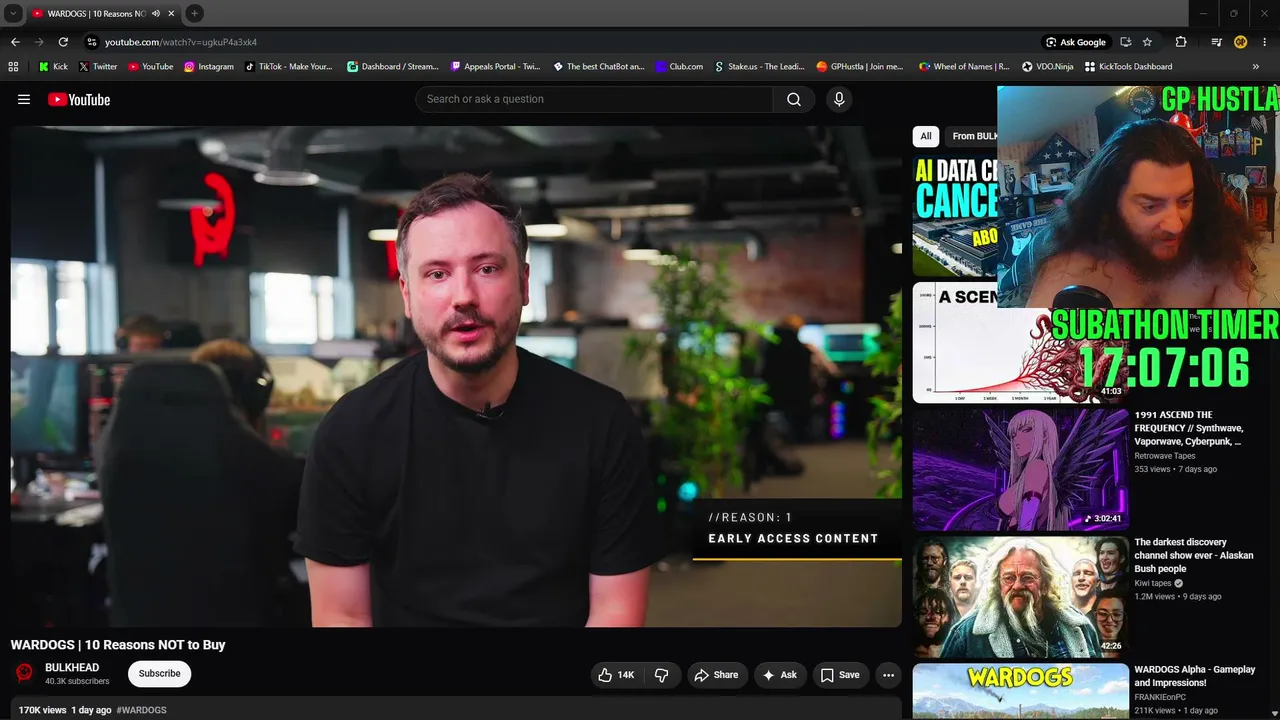Open the best ChatBot bookmark

pos(599,67)
